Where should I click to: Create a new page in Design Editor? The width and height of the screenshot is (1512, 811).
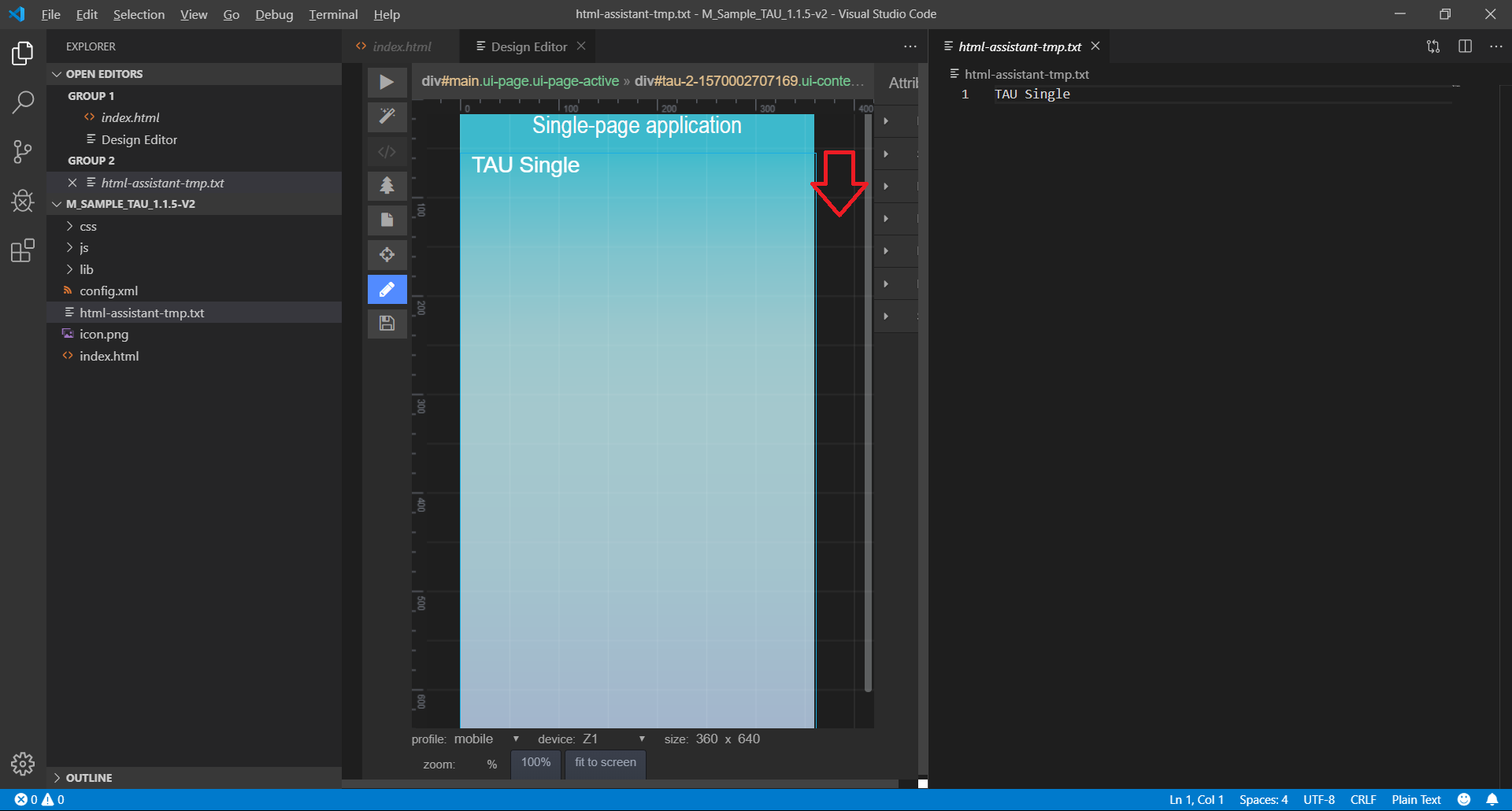pyautogui.click(x=387, y=220)
